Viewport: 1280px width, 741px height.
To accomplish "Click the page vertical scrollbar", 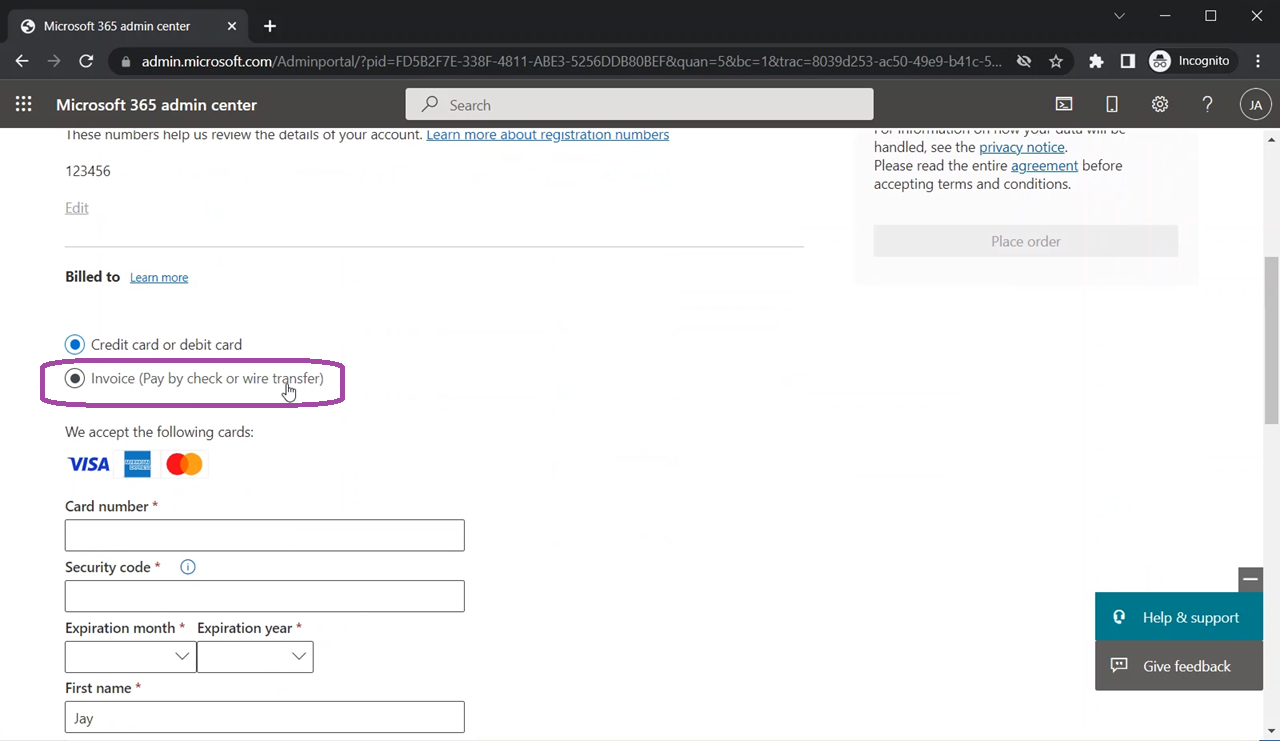I will (1271, 340).
